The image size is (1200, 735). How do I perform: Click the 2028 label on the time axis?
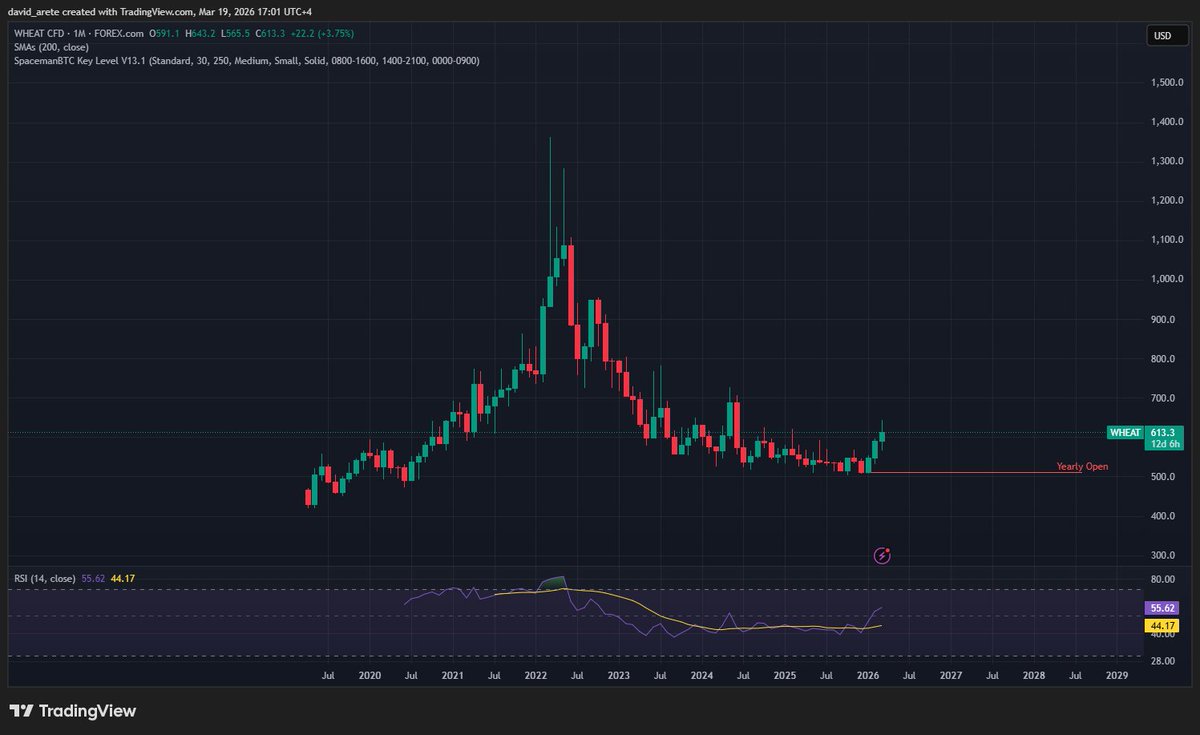1034,676
